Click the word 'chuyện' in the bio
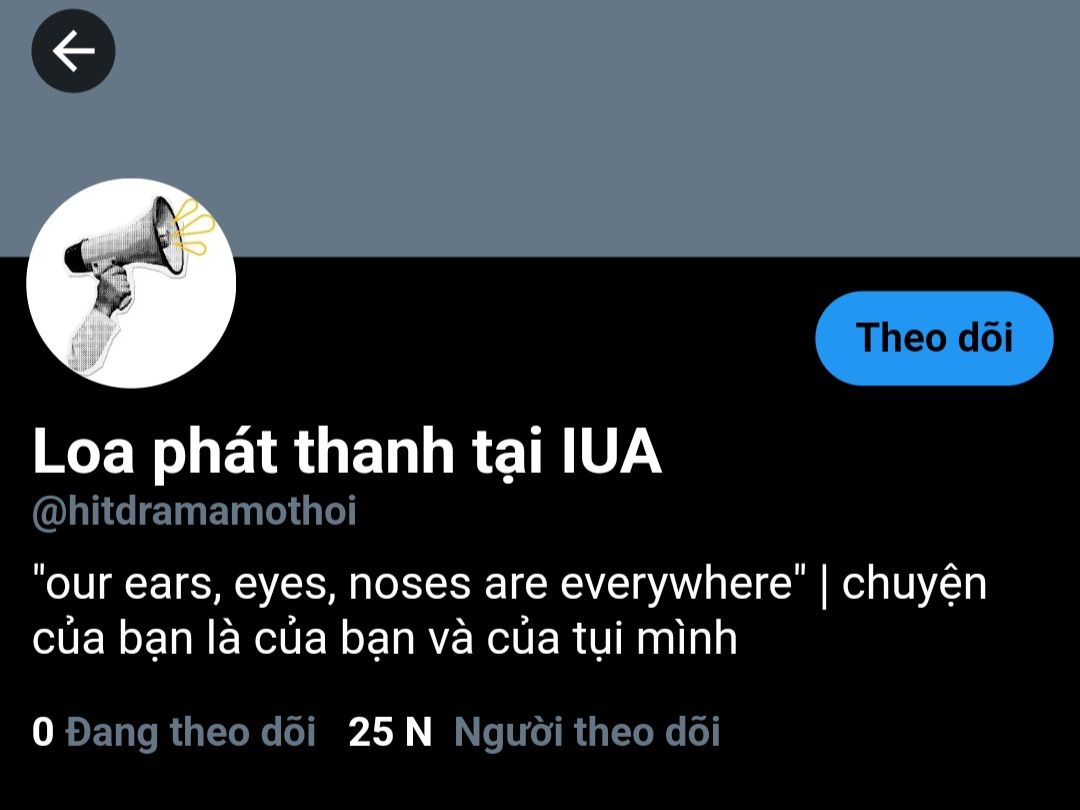 [x=914, y=585]
